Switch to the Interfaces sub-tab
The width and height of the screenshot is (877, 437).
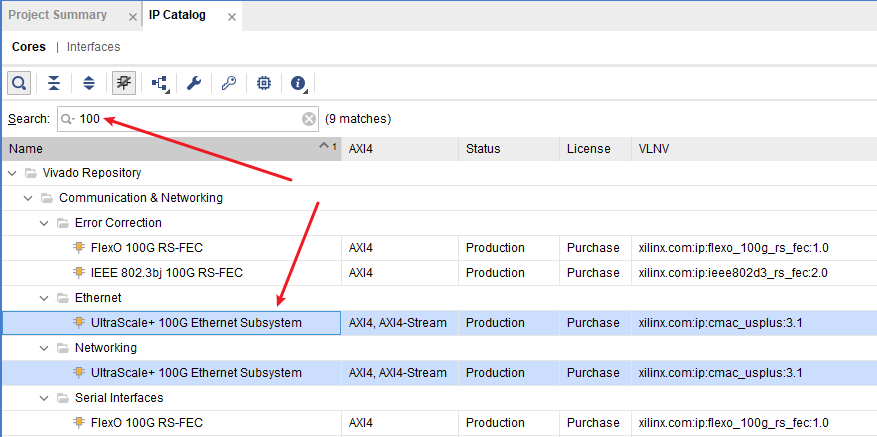coord(93,47)
